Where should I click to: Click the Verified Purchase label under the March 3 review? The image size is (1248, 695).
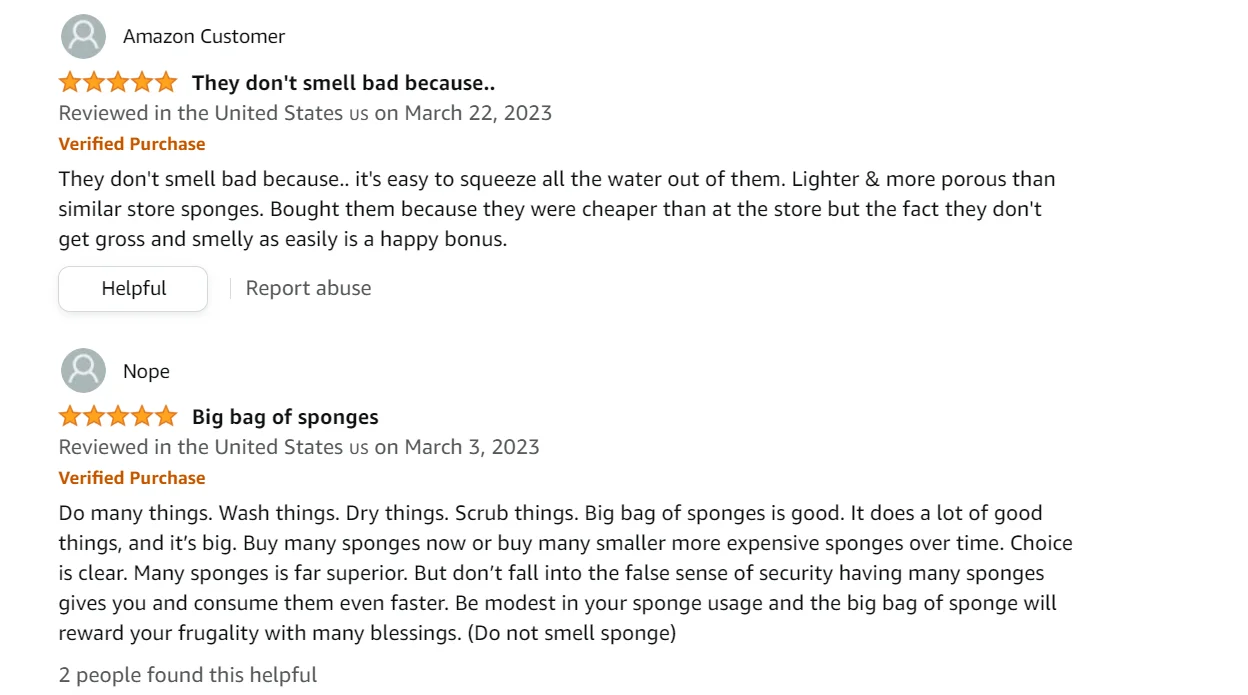[x=132, y=478]
